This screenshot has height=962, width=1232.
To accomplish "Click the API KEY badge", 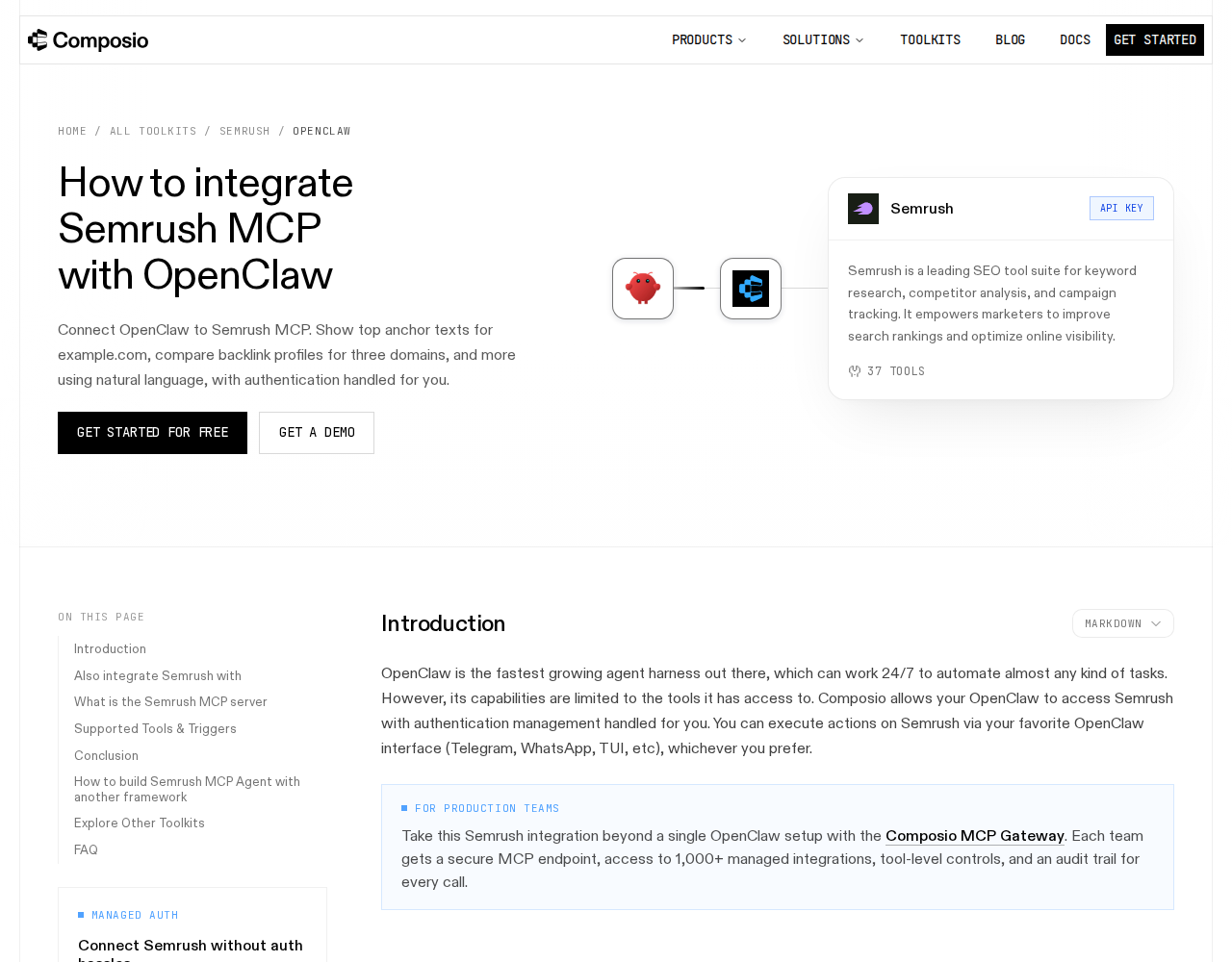I will click(x=1121, y=209).
